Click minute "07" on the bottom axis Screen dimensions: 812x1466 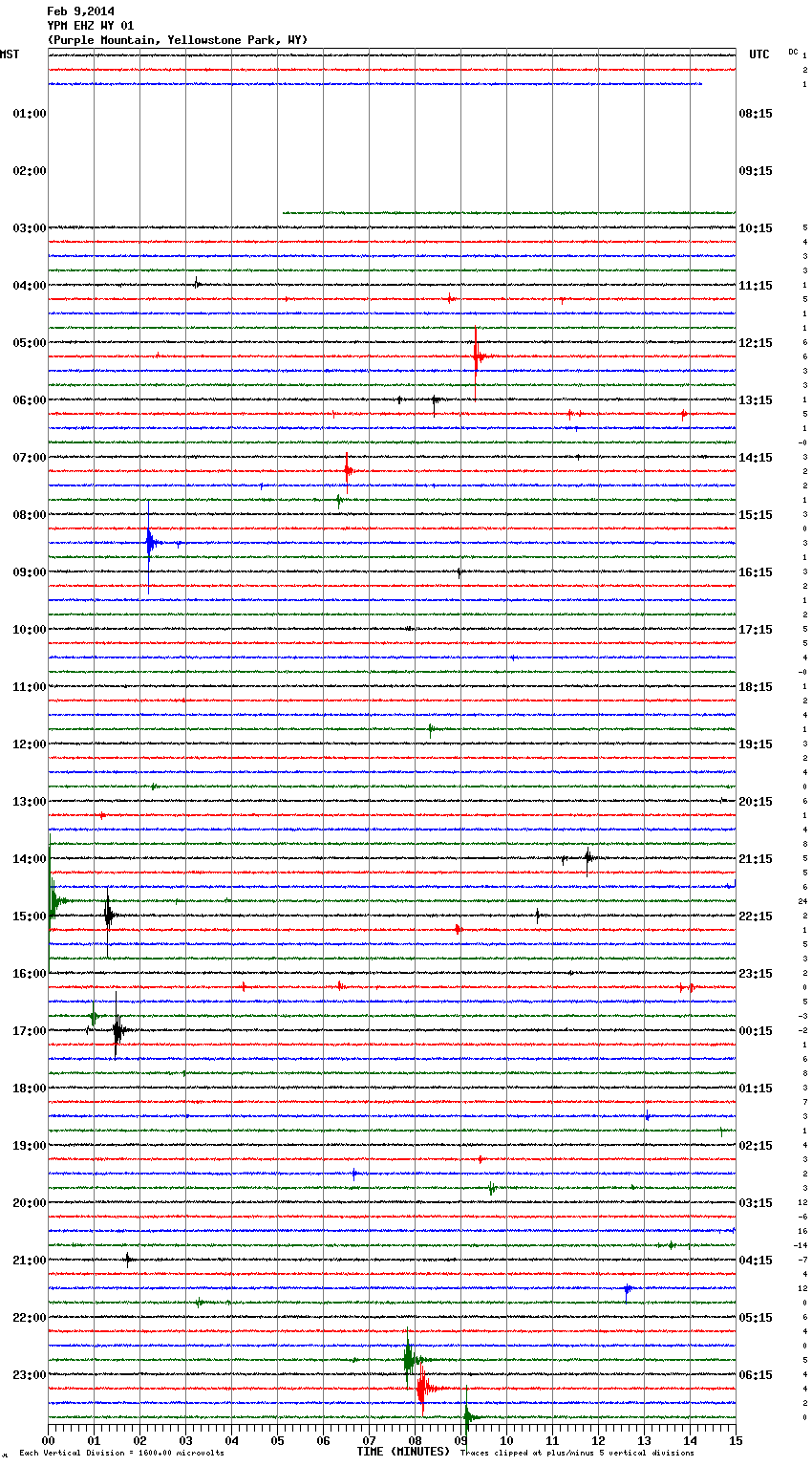[x=369, y=1440]
